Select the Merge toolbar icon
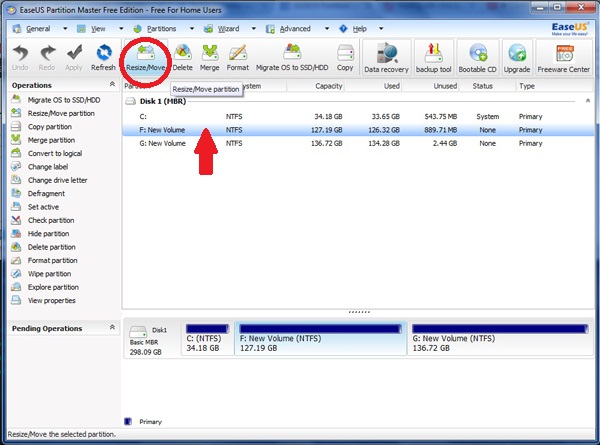The height and width of the screenshot is (445, 600). pos(210,56)
